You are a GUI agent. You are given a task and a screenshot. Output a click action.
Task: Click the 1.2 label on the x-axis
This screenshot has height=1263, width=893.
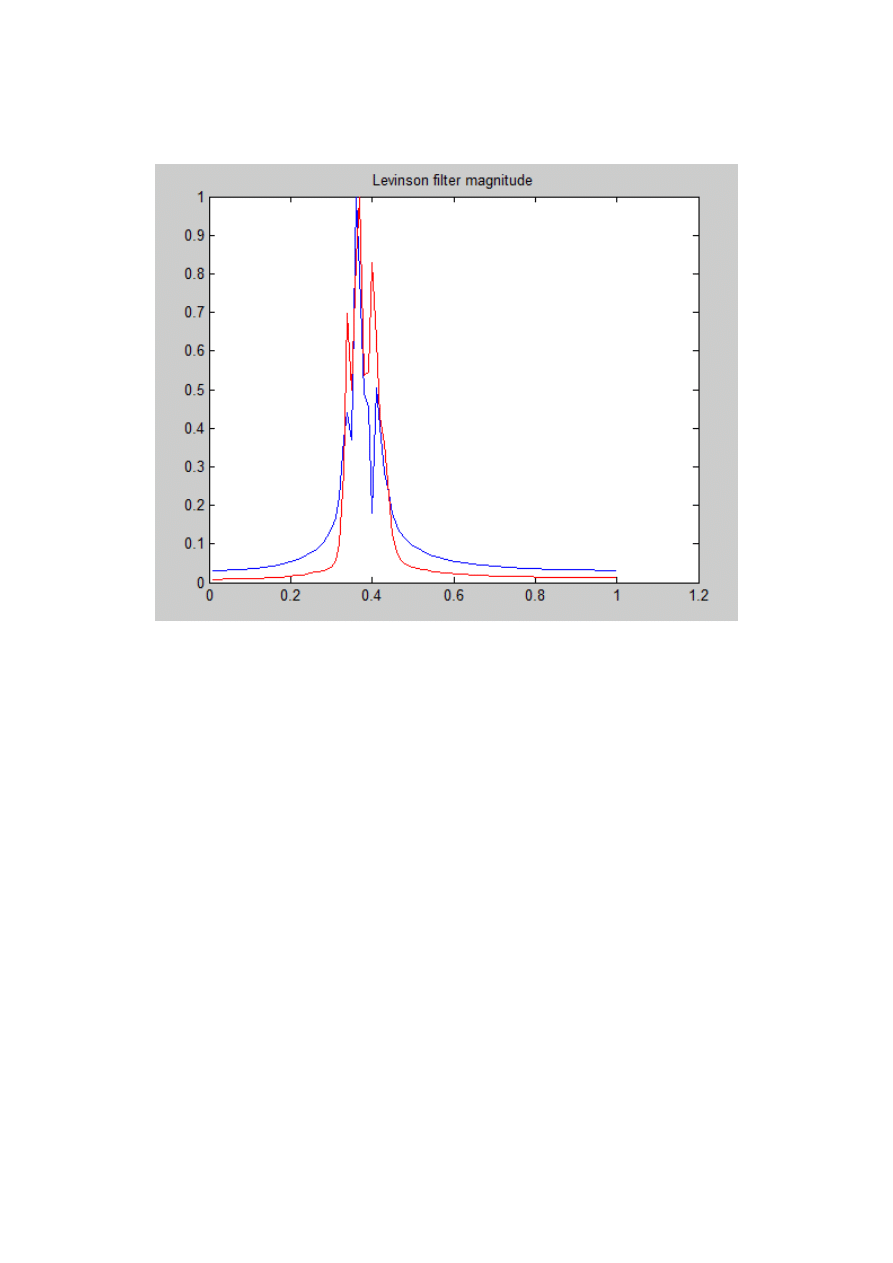[698, 595]
